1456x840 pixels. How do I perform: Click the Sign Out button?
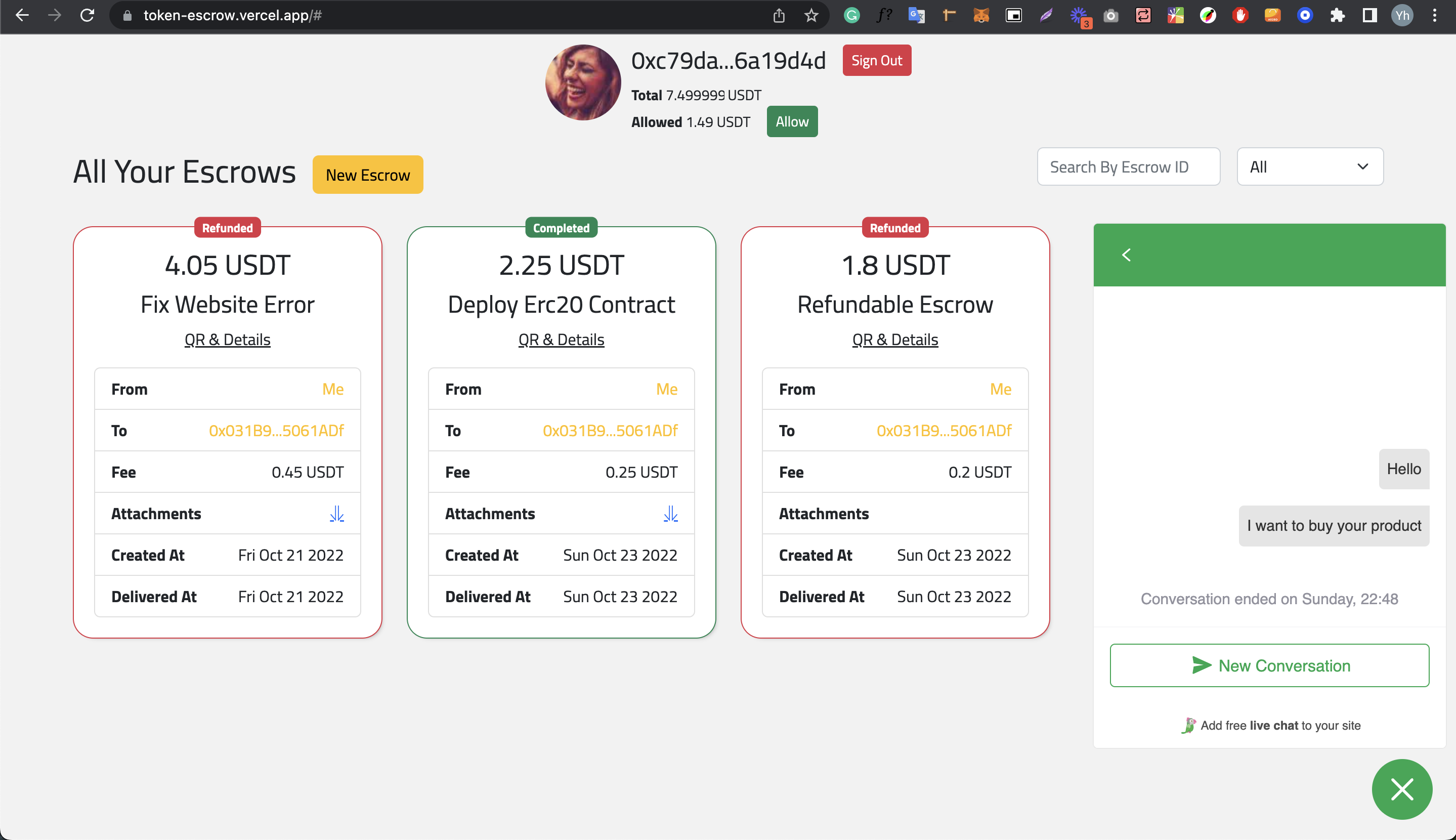(876, 60)
